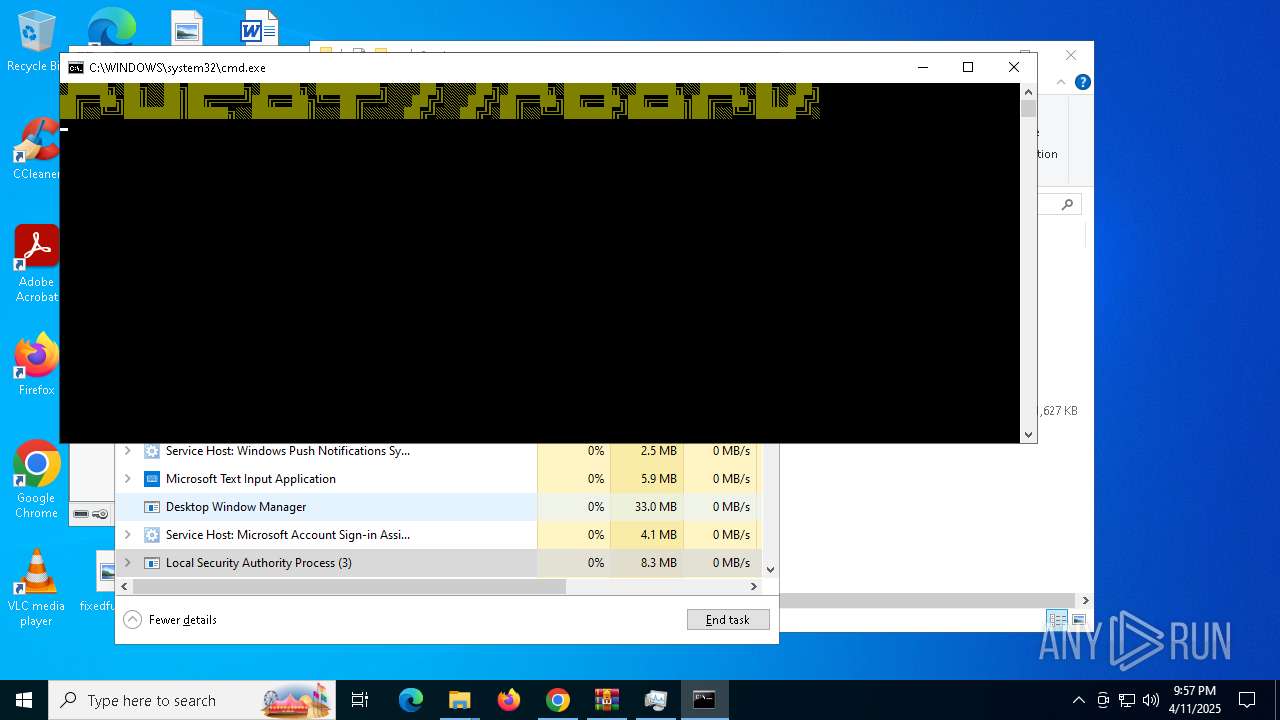The height and width of the screenshot is (720, 1280).
Task: Select the image file icon on desktop
Action: tap(186, 30)
